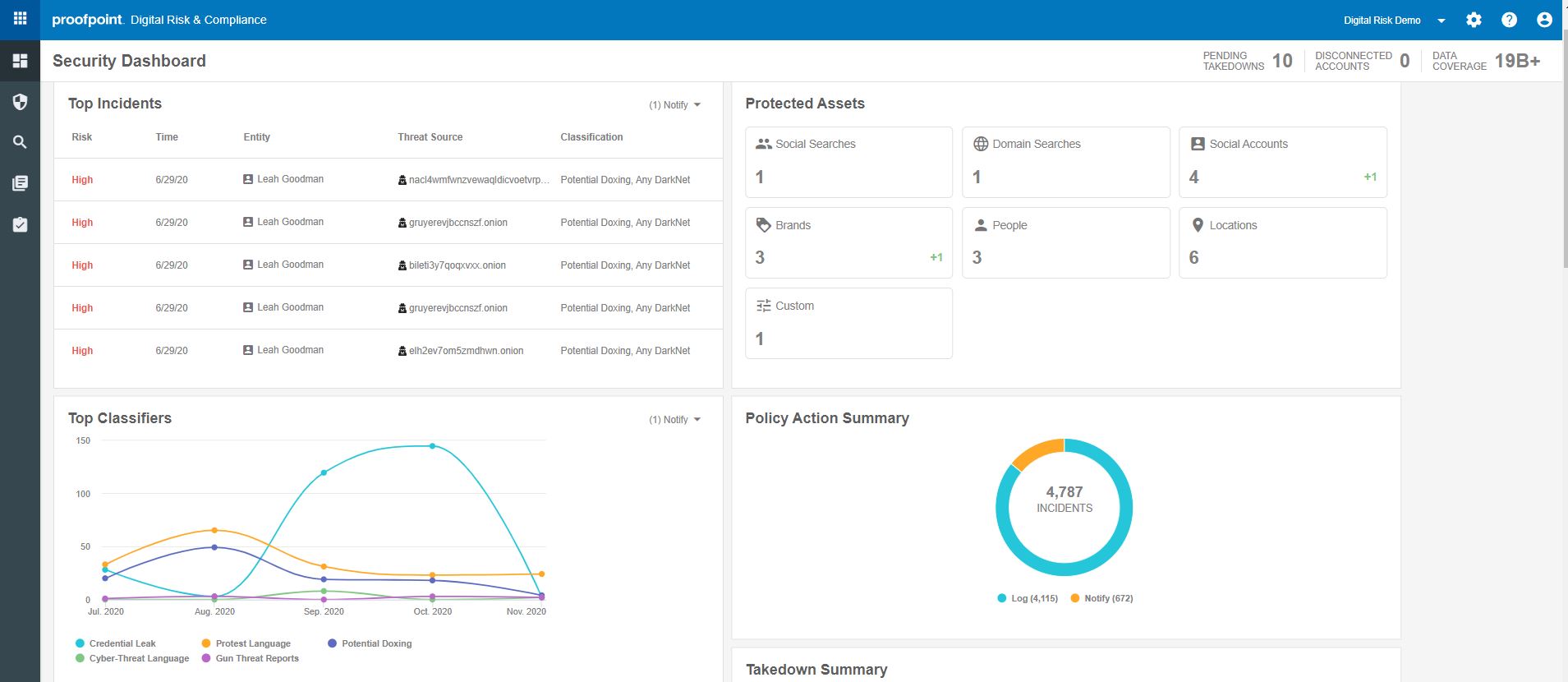Open the Social Accounts asset card

pos(1283,162)
